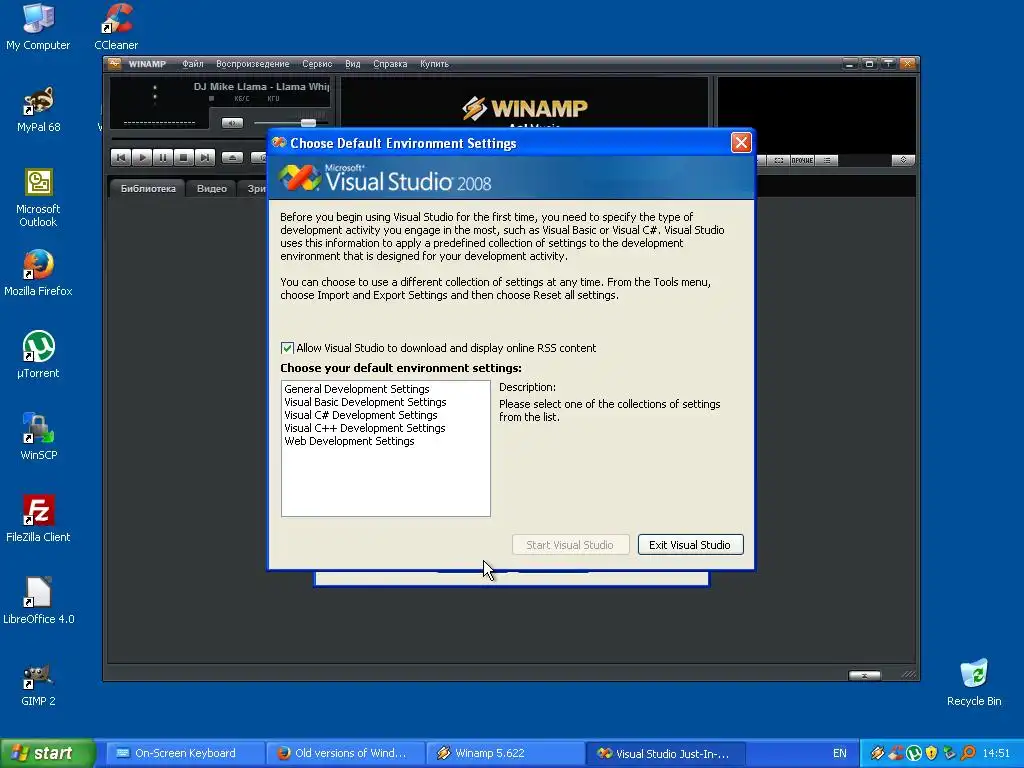Click the ПРОЧИЕ button in Winamp
The width and height of the screenshot is (1024, 768).
(x=802, y=160)
